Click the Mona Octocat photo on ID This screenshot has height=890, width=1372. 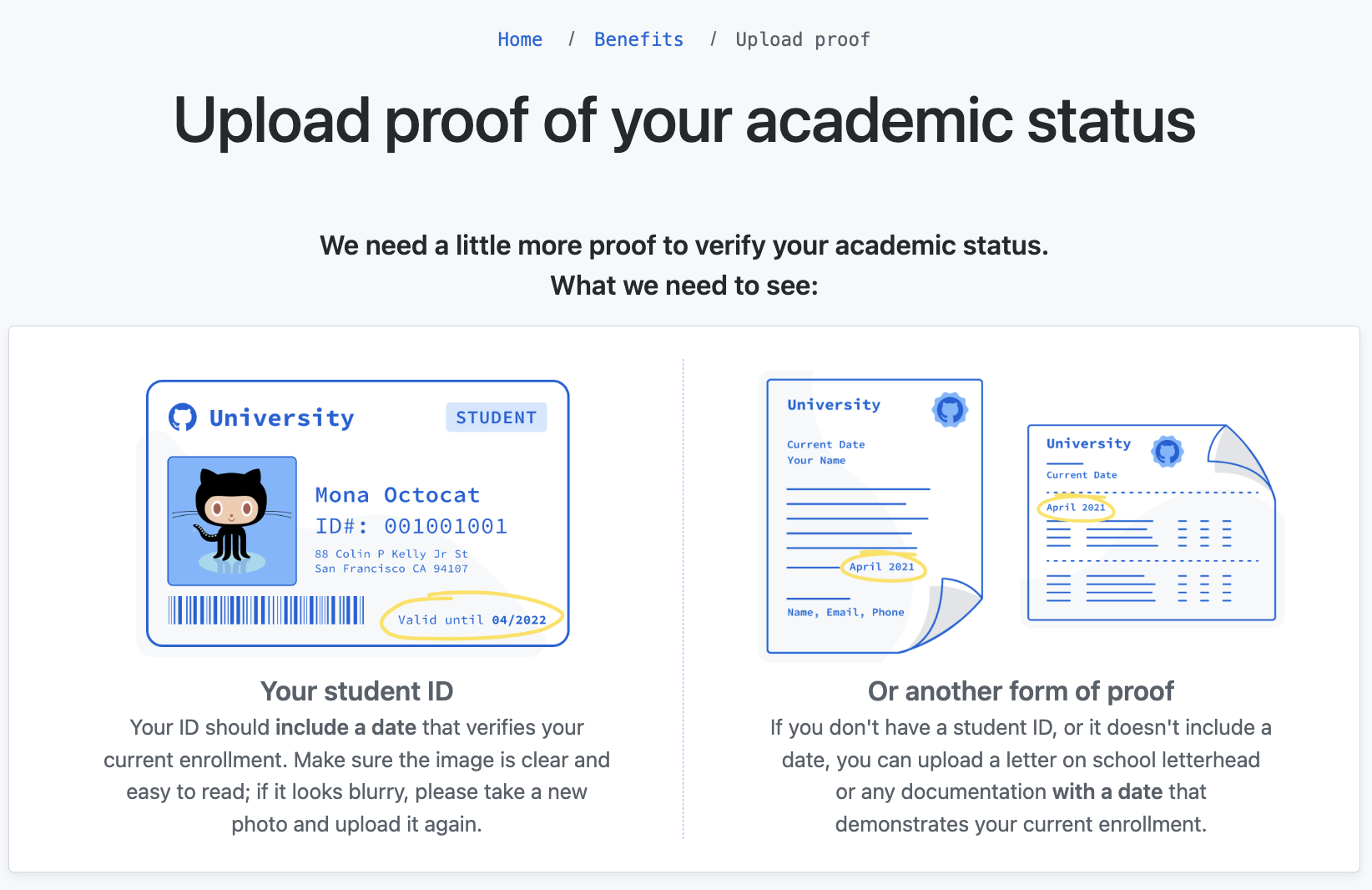pyautogui.click(x=232, y=521)
